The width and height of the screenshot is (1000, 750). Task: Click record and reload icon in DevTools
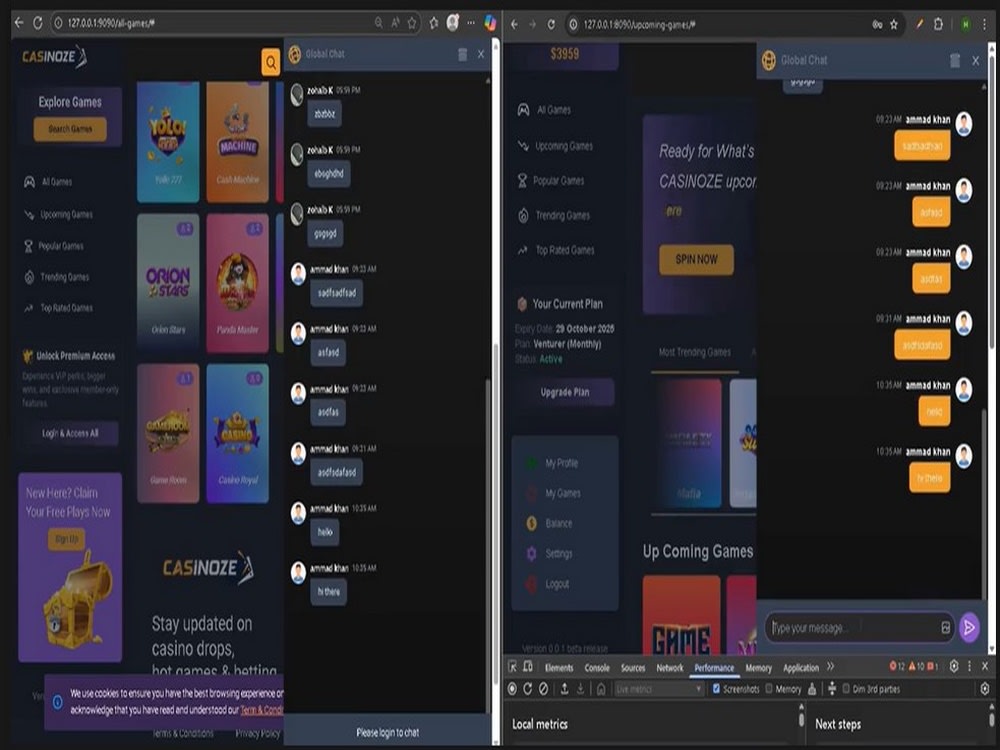[527, 689]
